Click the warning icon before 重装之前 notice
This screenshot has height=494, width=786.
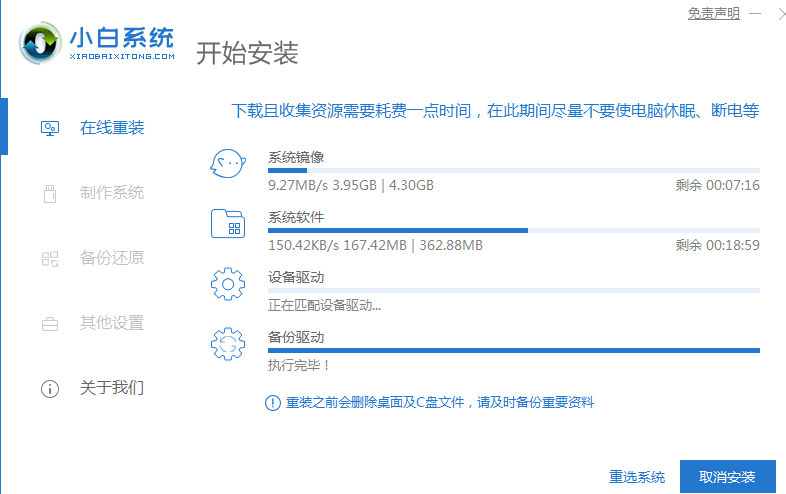click(x=273, y=402)
